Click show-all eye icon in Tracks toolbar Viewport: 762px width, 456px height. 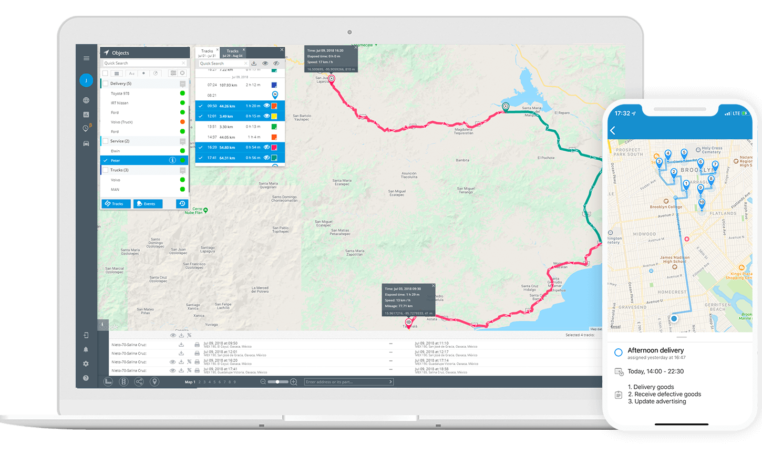(x=265, y=63)
